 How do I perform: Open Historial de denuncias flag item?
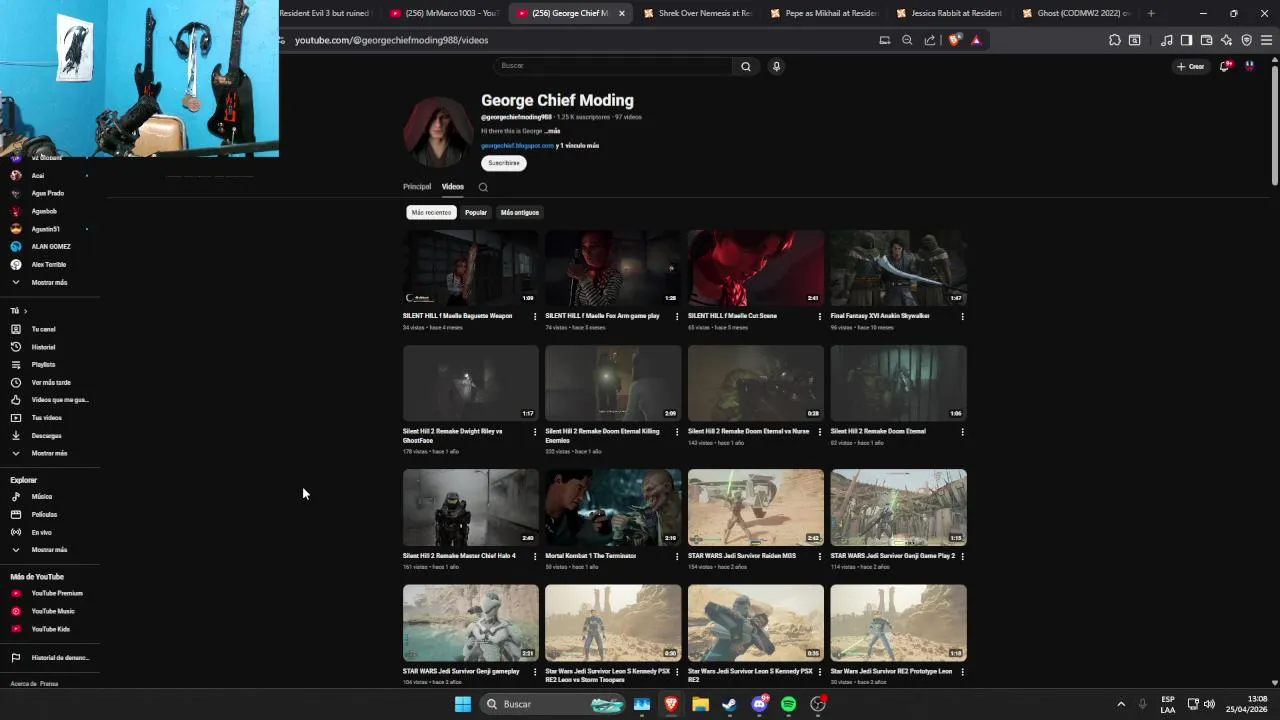52,658
